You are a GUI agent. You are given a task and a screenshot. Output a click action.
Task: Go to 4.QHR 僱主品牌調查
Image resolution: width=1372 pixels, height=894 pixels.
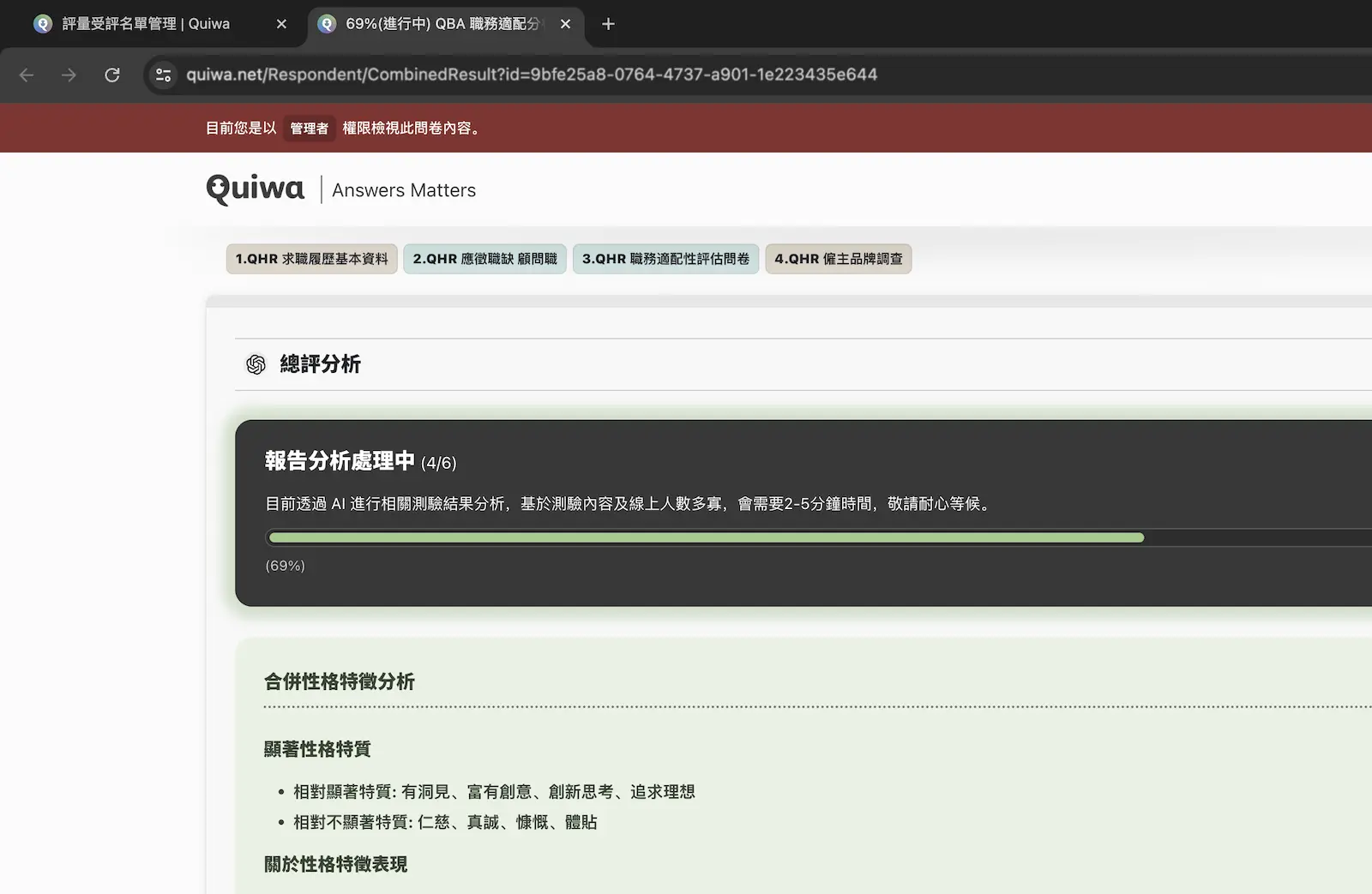coord(838,259)
